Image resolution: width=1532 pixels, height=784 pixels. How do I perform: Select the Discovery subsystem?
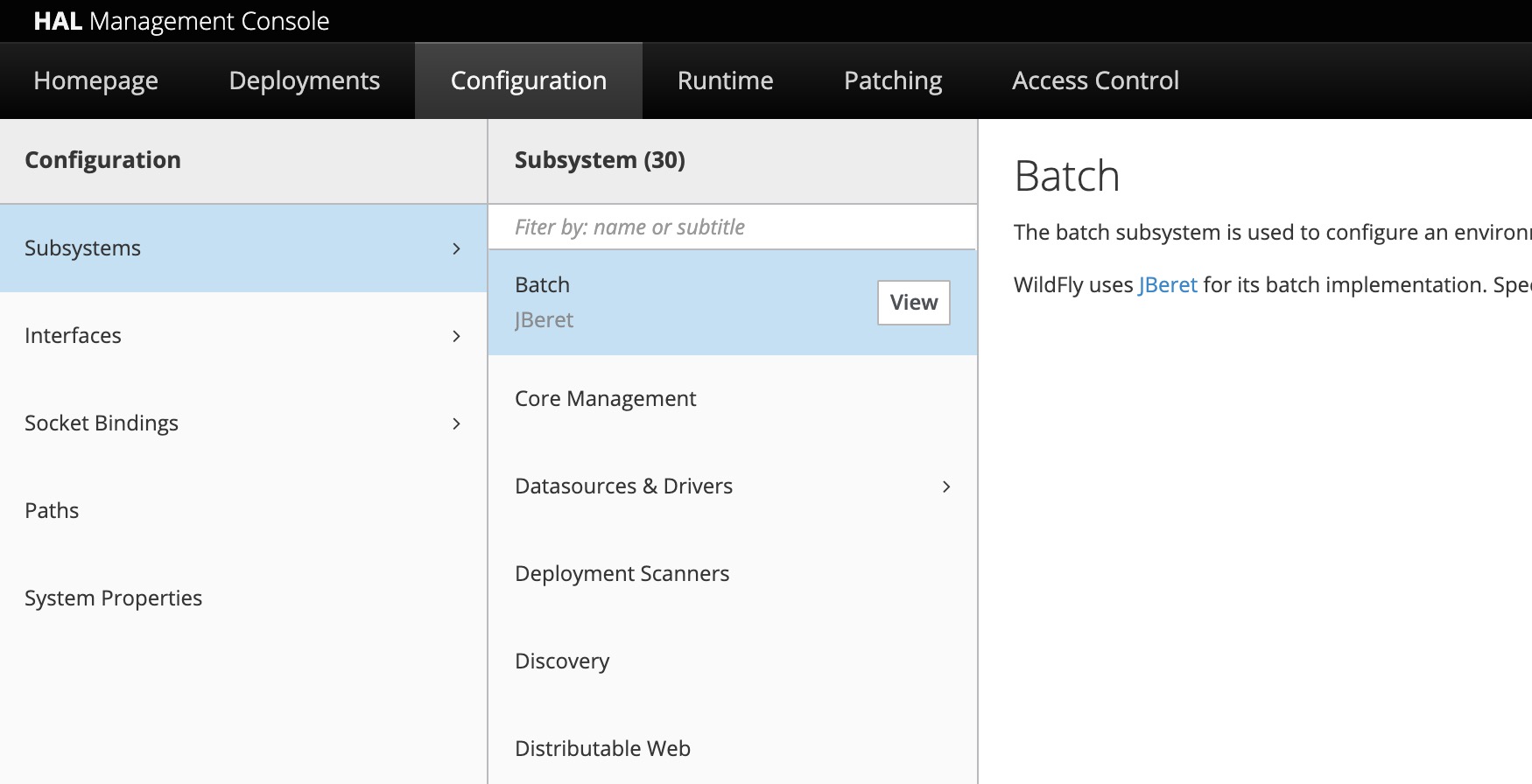[x=733, y=661]
